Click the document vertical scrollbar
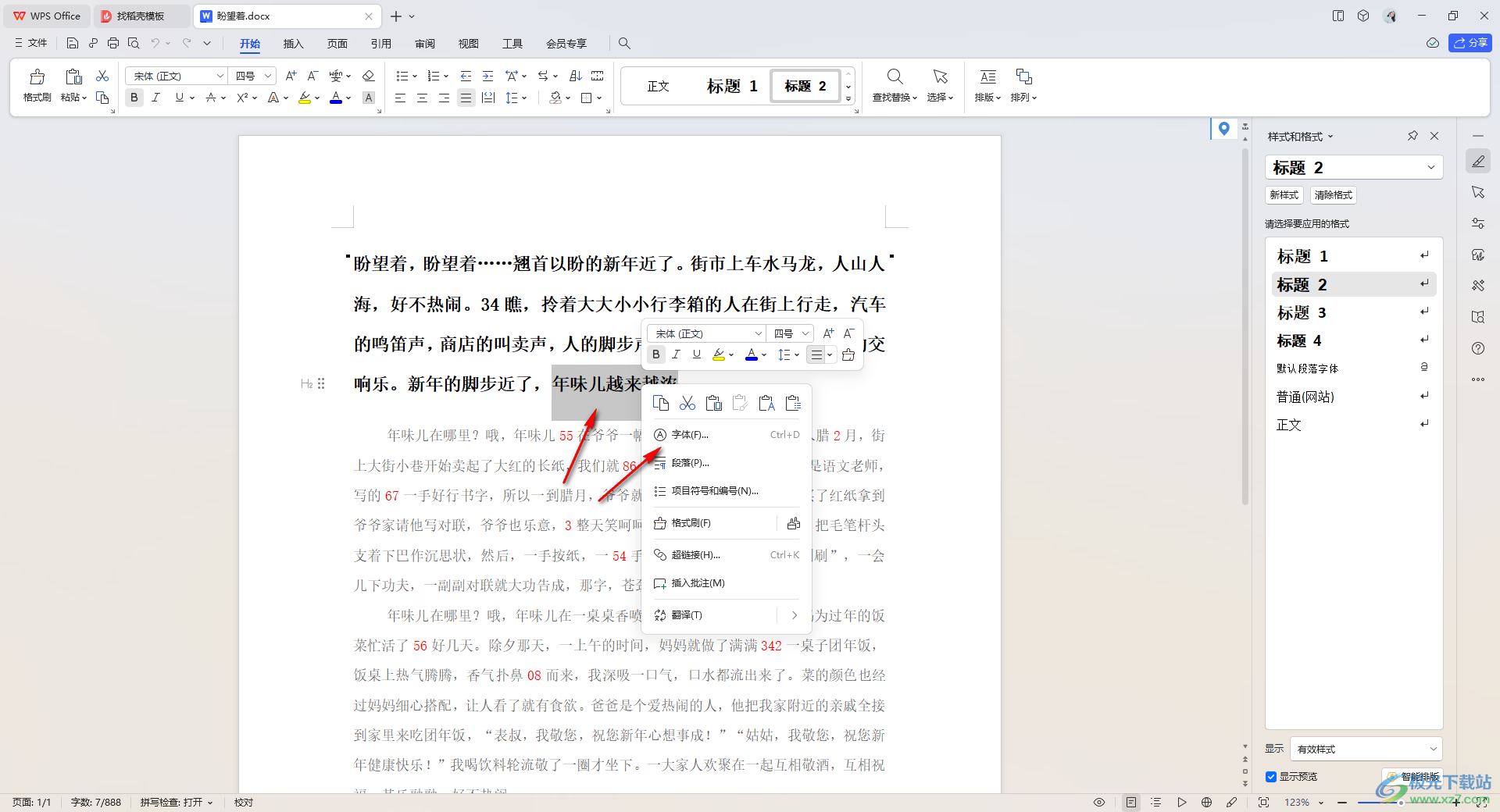Viewport: 1500px width, 812px height. tap(1245, 328)
